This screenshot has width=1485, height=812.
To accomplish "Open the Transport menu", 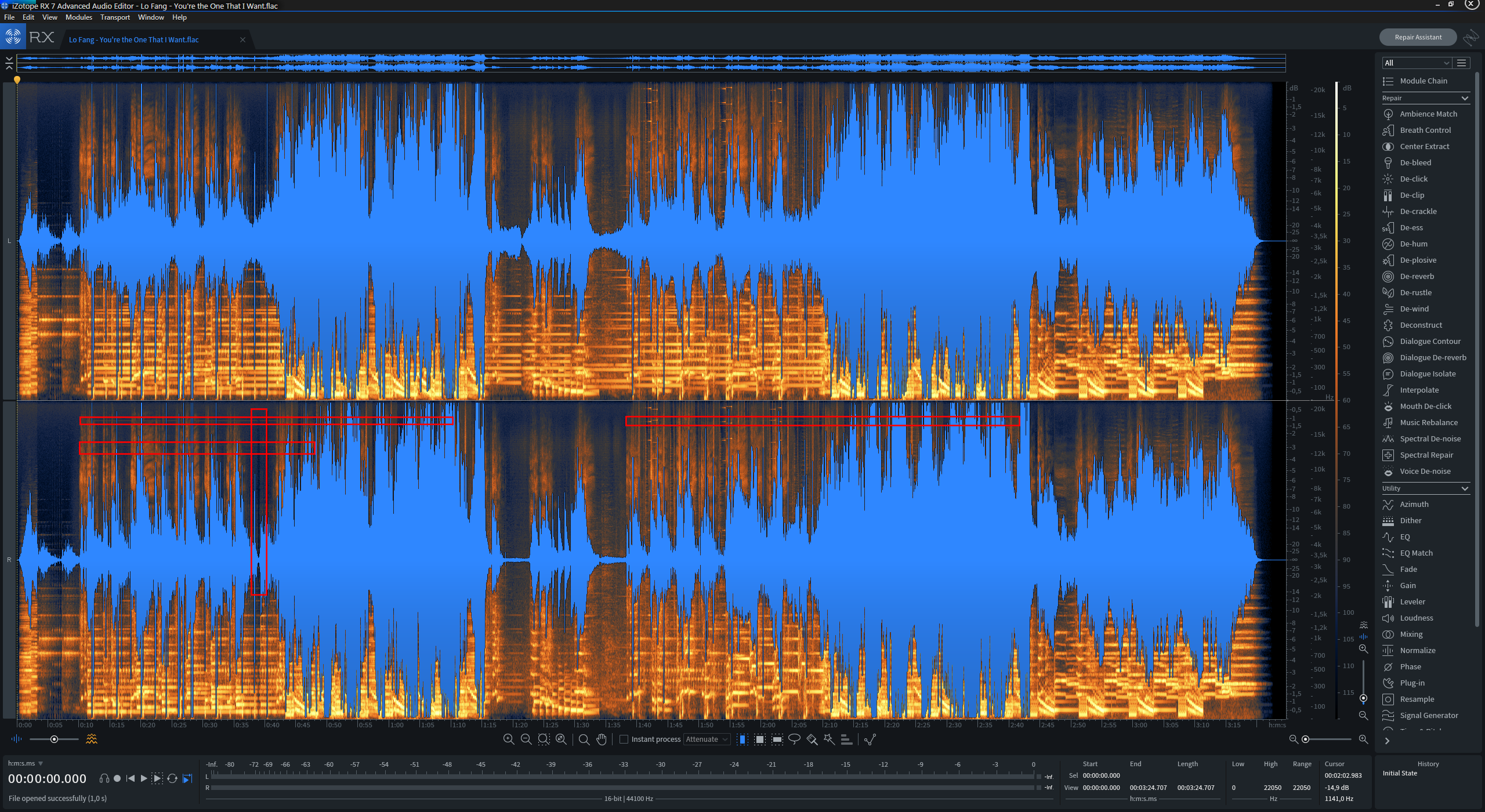I will (115, 17).
